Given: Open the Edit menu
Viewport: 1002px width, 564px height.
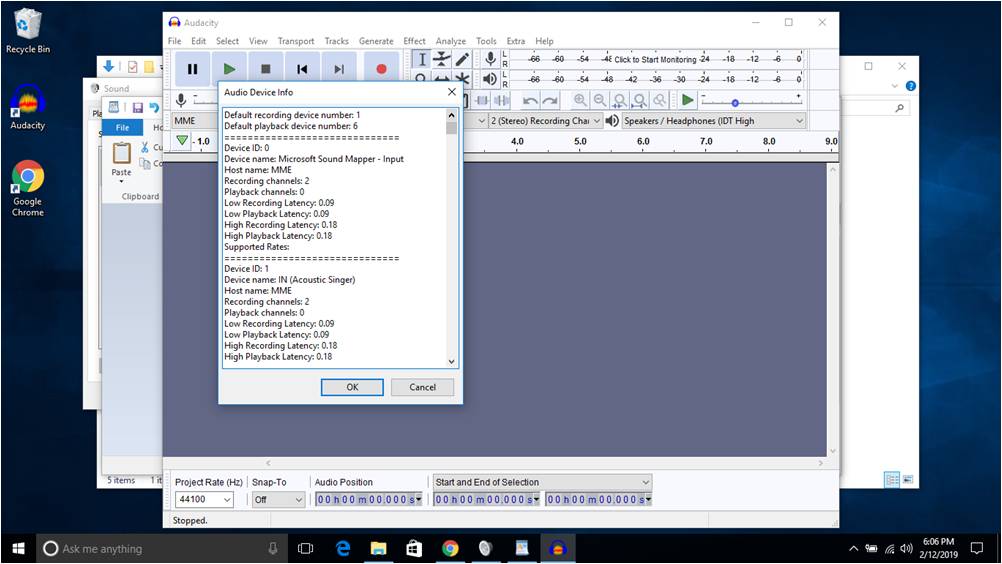Looking at the screenshot, I should point(199,41).
